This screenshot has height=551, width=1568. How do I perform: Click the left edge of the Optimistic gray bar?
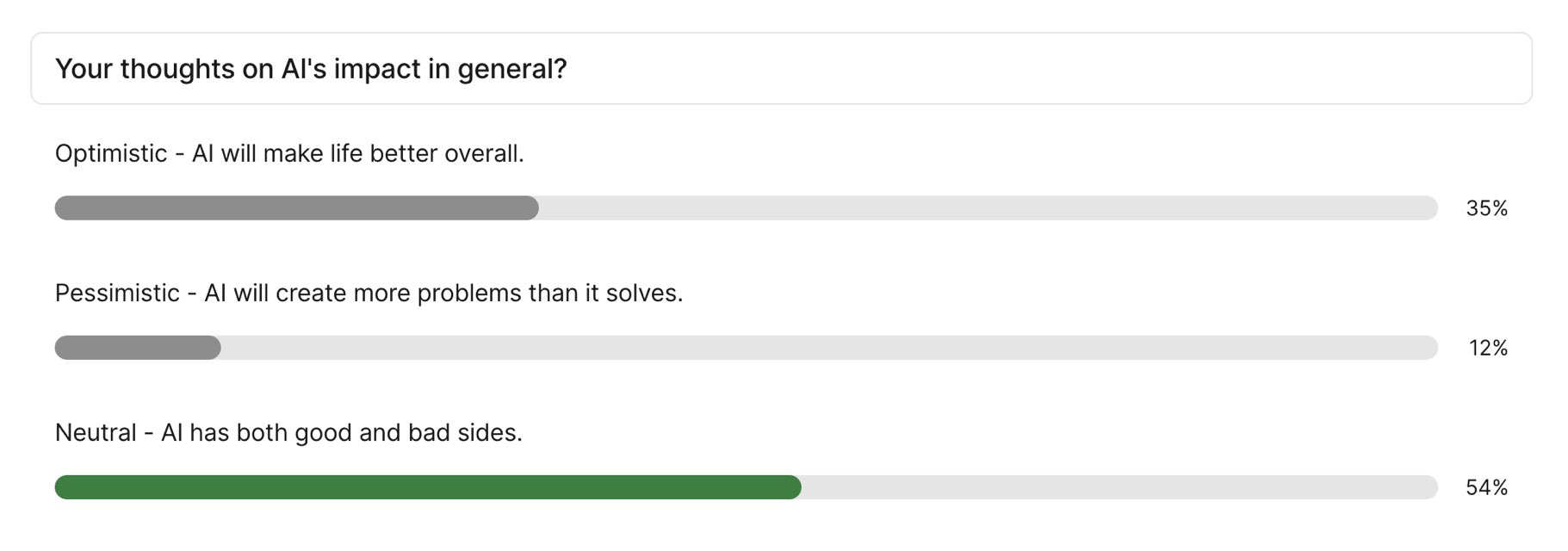61,207
